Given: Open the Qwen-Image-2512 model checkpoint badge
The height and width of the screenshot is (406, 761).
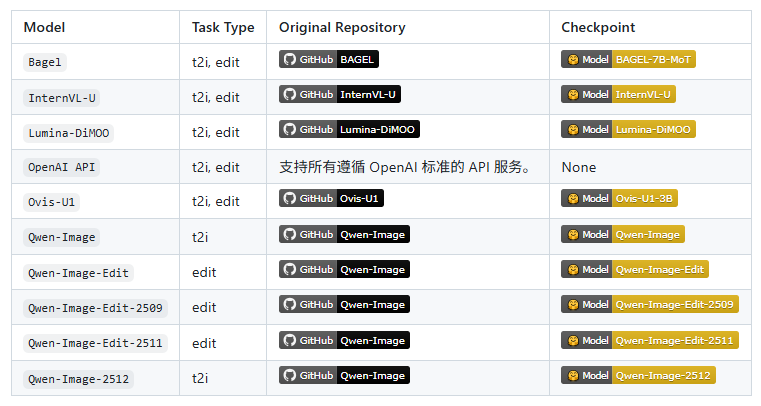Looking at the screenshot, I should click(638, 375).
